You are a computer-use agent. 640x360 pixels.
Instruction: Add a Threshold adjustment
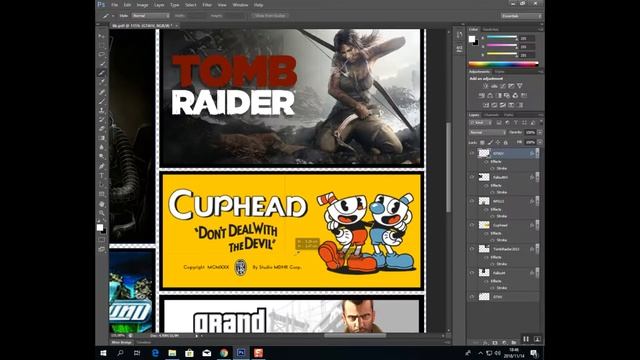click(503, 105)
